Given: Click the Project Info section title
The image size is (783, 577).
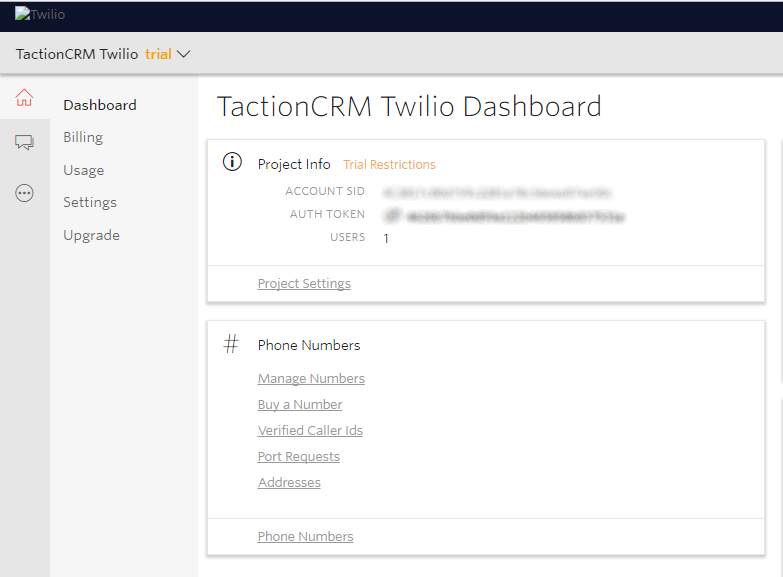Looking at the screenshot, I should 294,164.
